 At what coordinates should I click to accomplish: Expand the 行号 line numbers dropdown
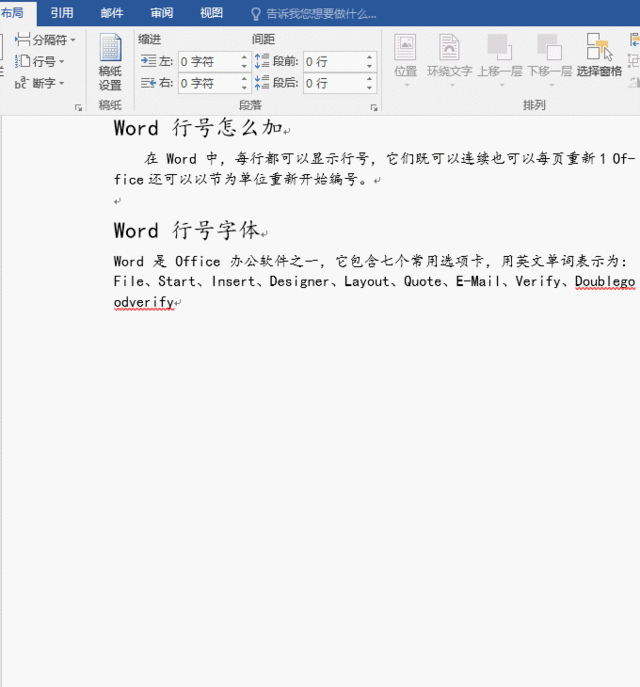42,62
